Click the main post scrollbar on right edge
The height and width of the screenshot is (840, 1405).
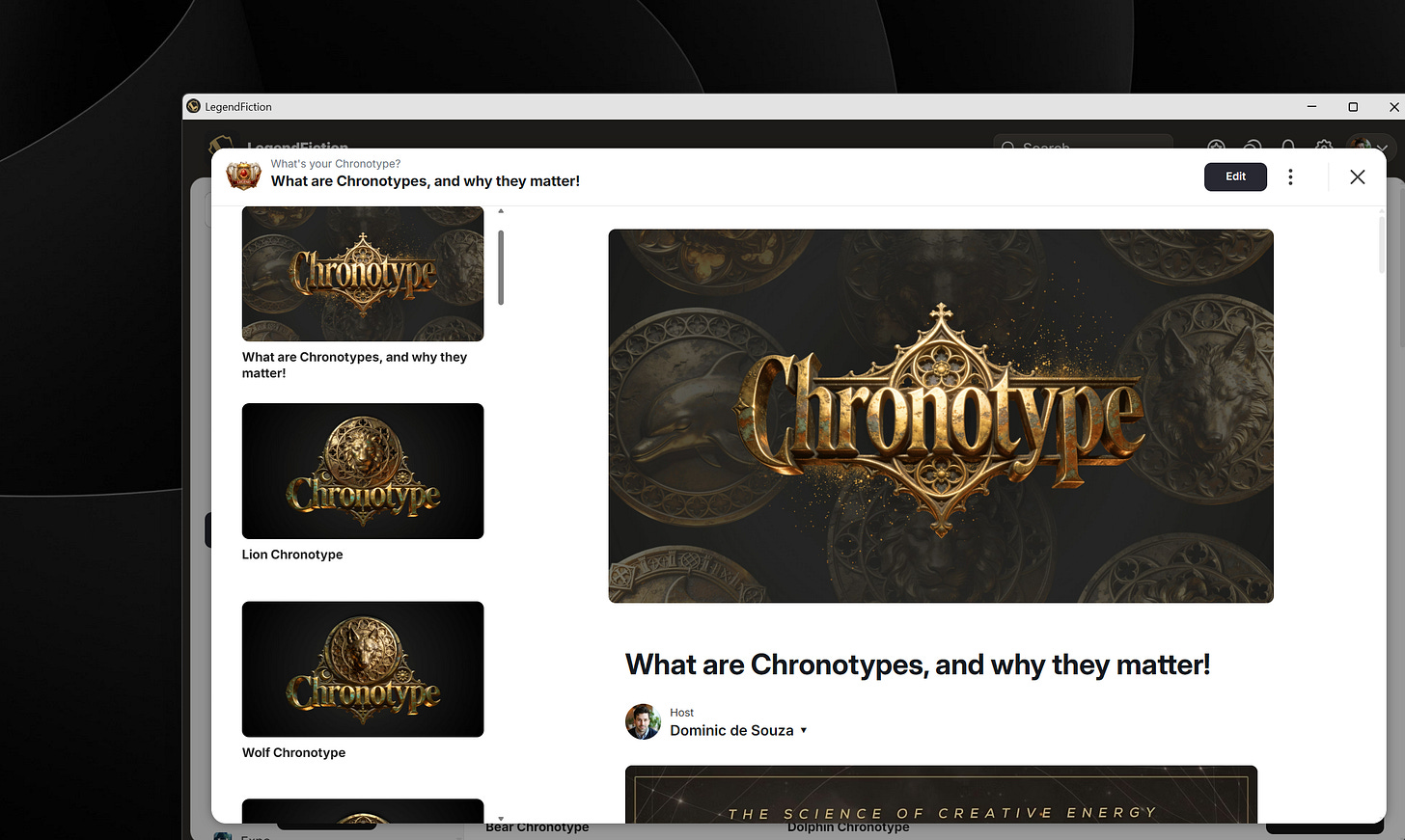click(1382, 245)
